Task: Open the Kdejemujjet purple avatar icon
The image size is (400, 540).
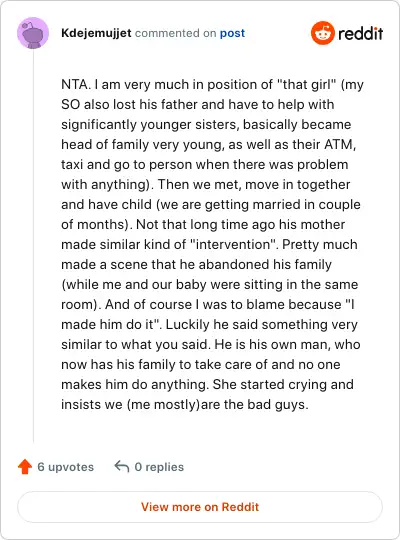Action: tap(33, 33)
